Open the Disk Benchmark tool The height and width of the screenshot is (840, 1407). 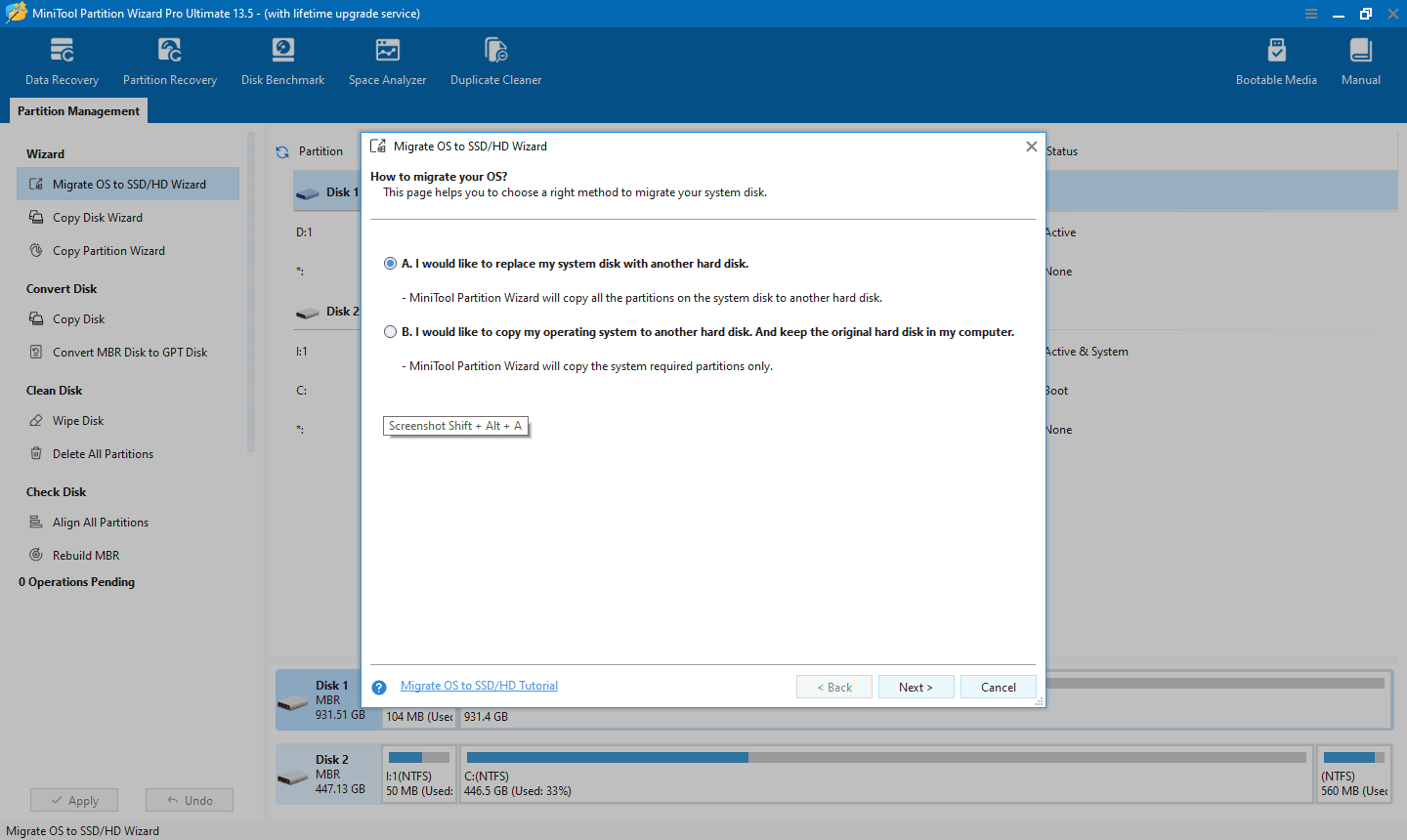[282, 59]
